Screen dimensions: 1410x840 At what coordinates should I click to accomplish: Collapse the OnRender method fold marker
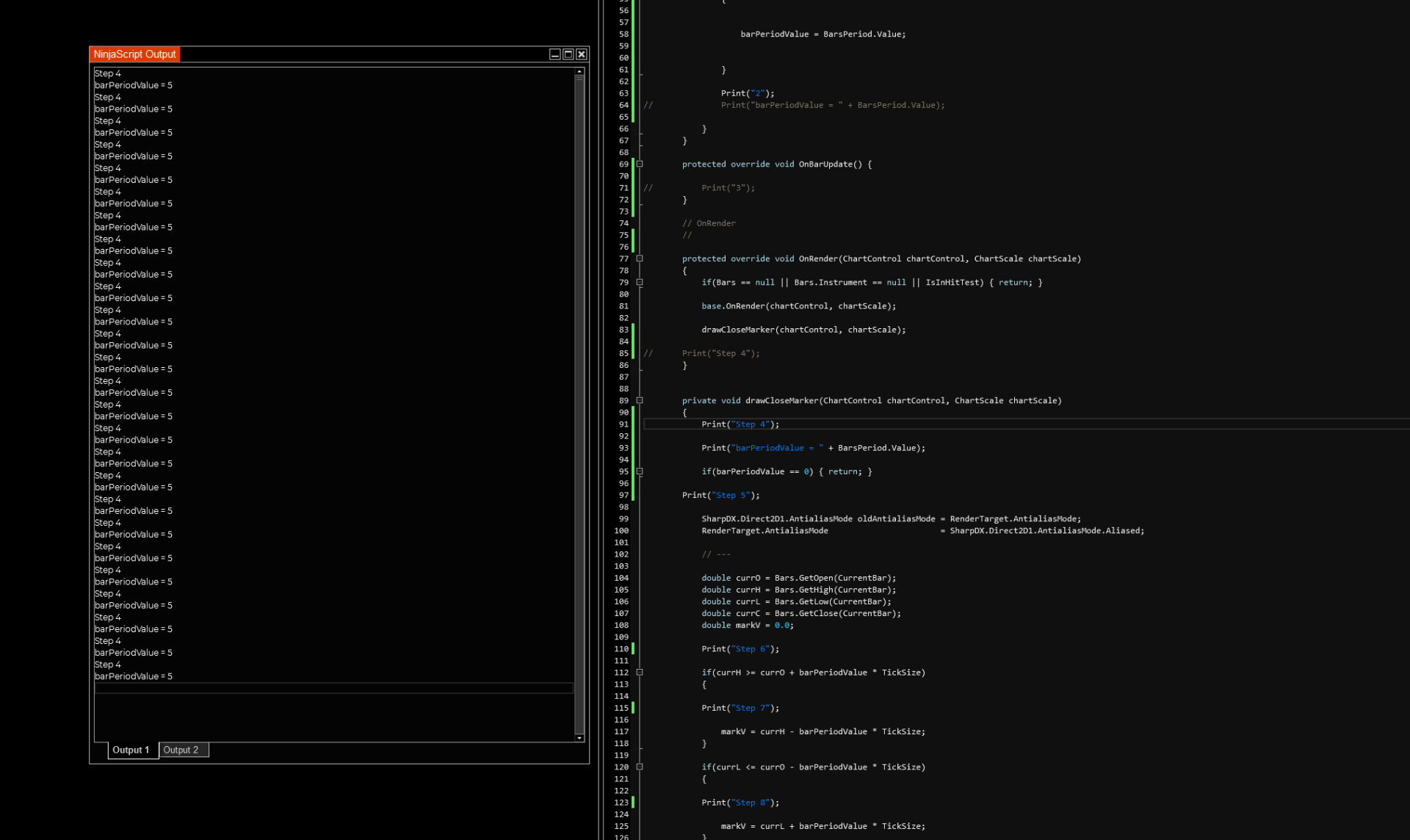tap(640, 258)
